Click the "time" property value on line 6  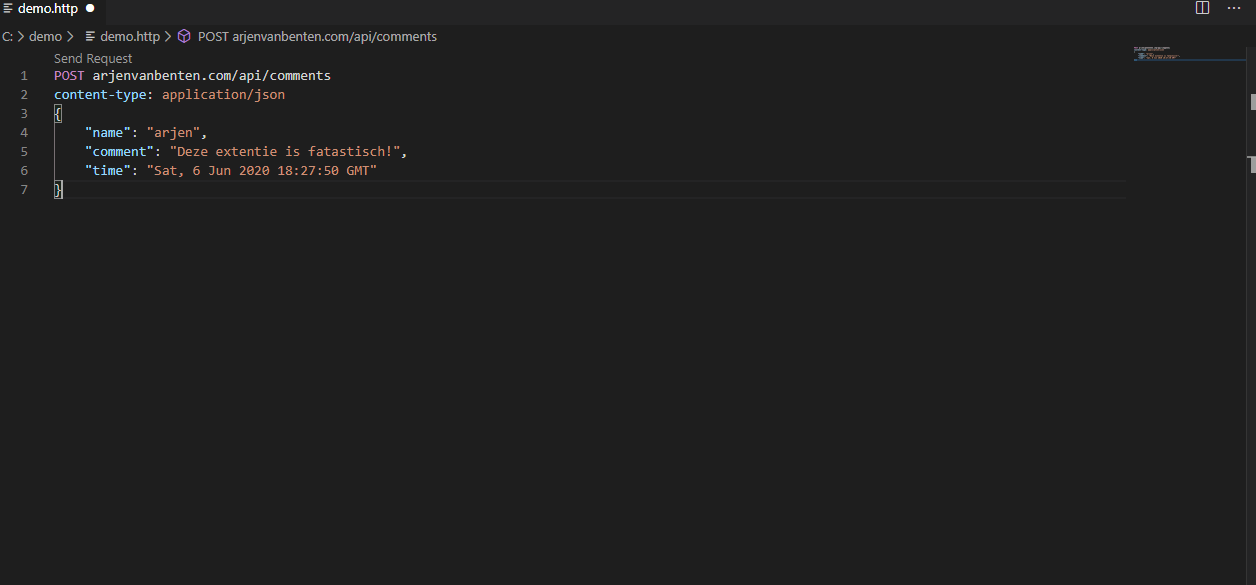pyautogui.click(x=263, y=170)
